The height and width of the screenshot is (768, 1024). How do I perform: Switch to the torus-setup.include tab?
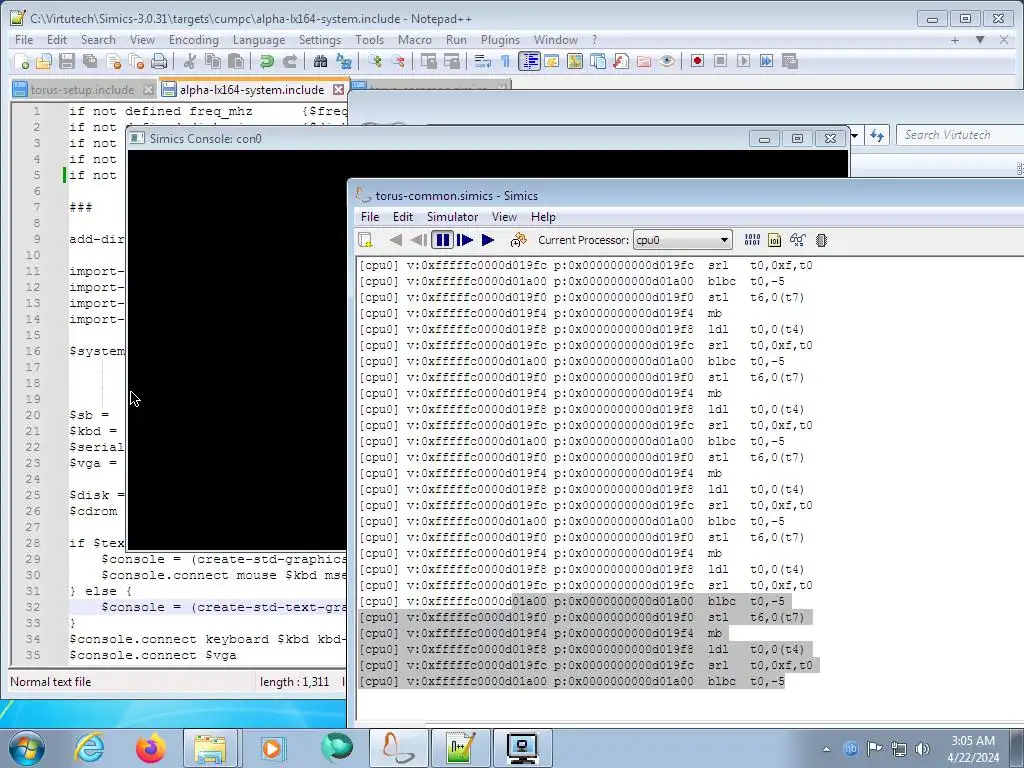tap(82, 89)
